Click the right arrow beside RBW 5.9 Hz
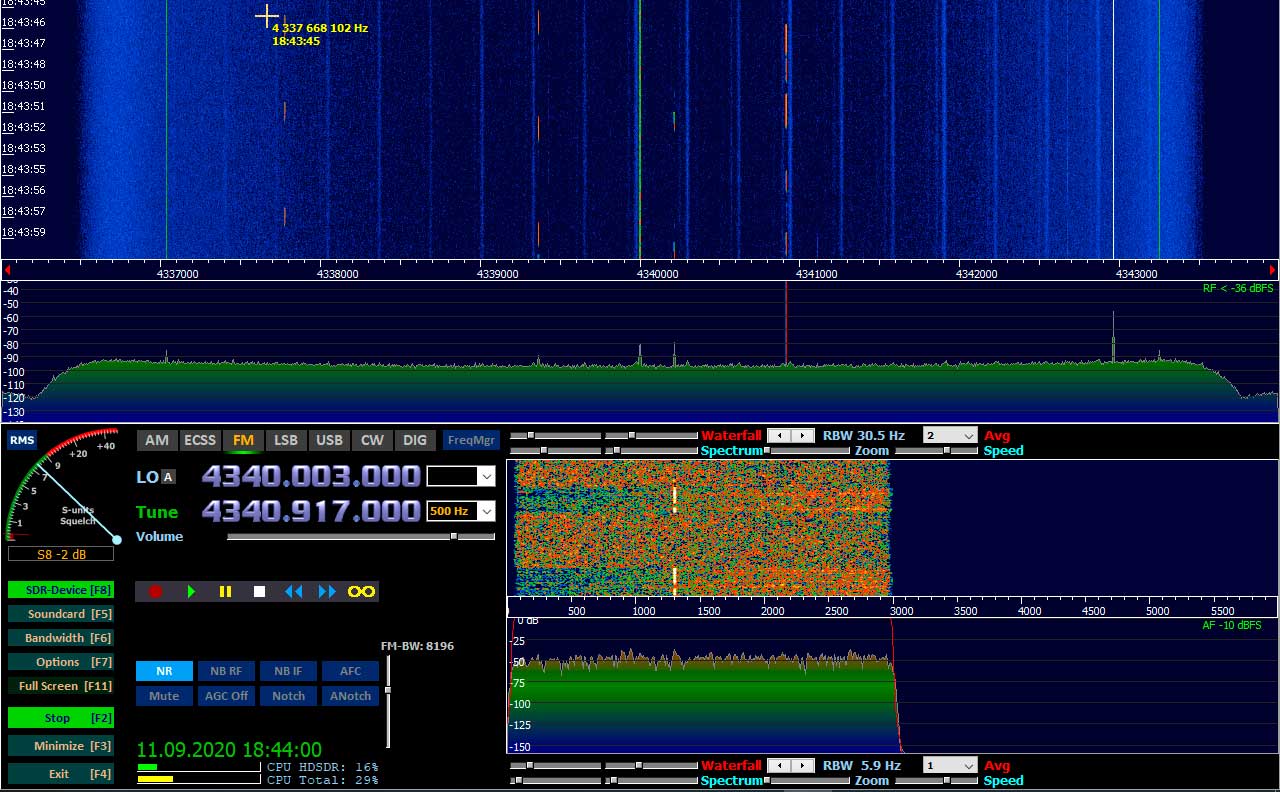 [803, 765]
